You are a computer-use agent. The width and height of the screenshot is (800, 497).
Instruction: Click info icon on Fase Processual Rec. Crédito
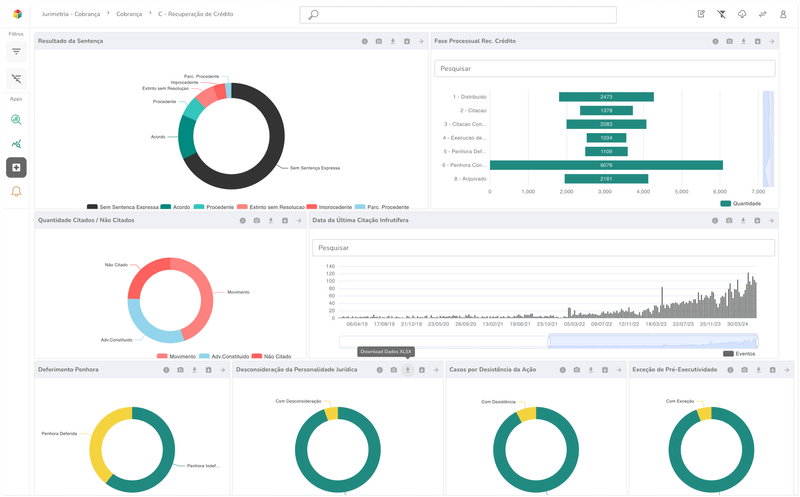pyautogui.click(x=715, y=41)
